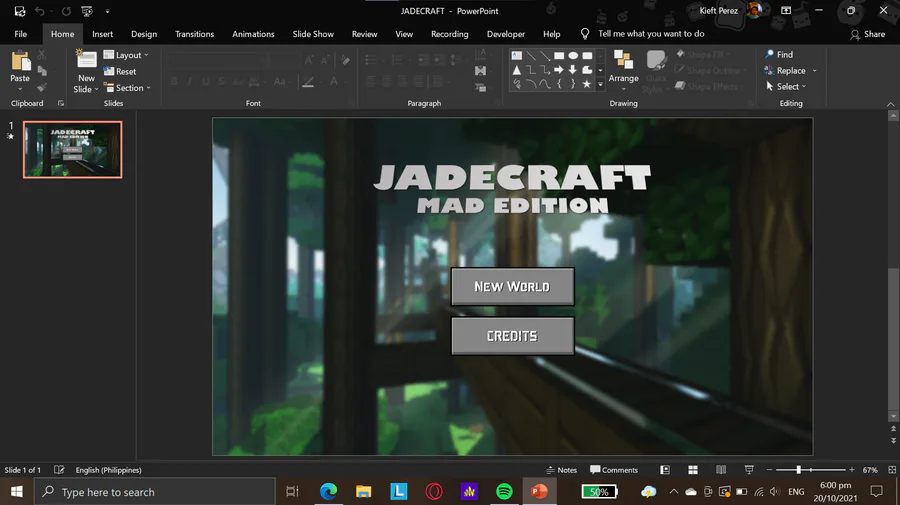Open the Transitions ribbon tab
This screenshot has width=900, height=505.
point(194,34)
